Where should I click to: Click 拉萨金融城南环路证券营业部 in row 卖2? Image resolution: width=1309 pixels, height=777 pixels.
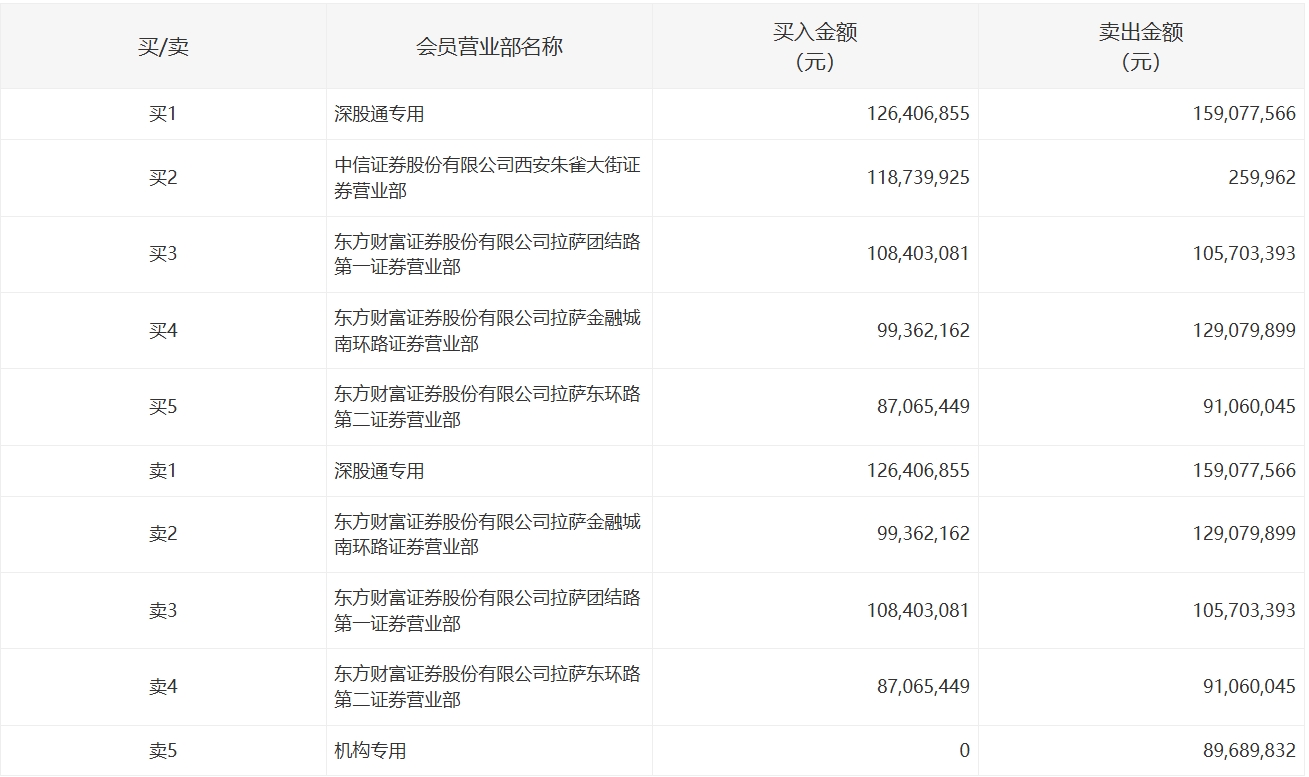coord(487,534)
